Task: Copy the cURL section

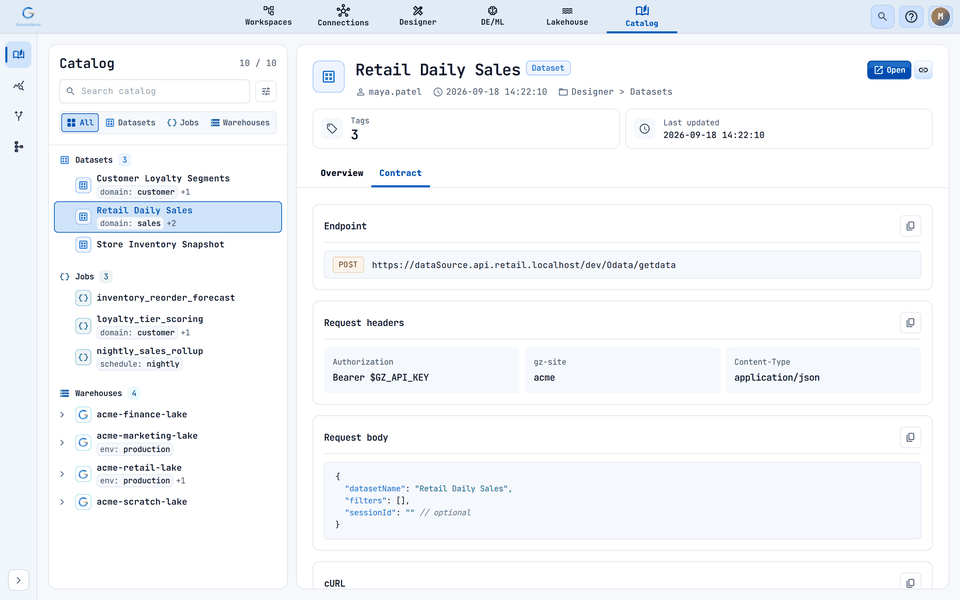Action: [910, 583]
